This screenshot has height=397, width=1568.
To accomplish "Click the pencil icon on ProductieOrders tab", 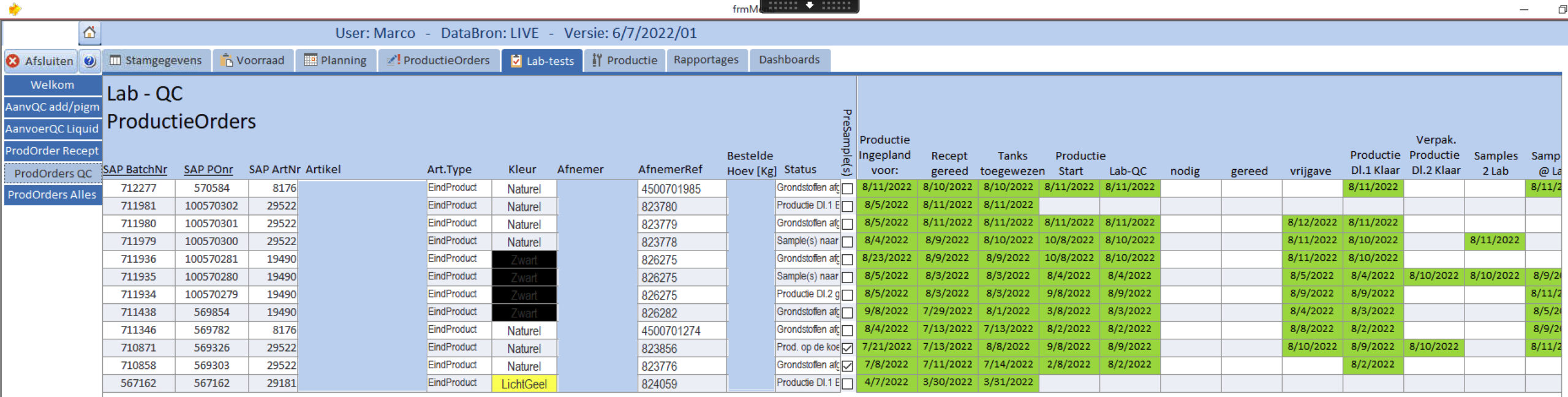I will 393,60.
